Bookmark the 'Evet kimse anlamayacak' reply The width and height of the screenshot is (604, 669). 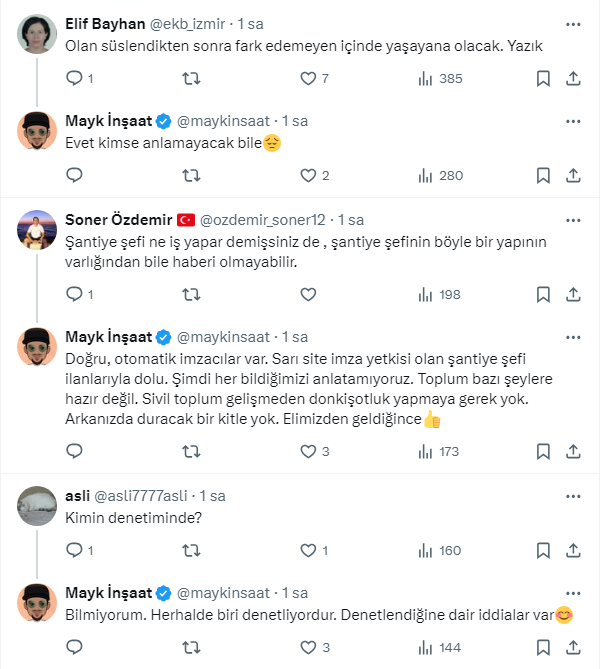[543, 175]
